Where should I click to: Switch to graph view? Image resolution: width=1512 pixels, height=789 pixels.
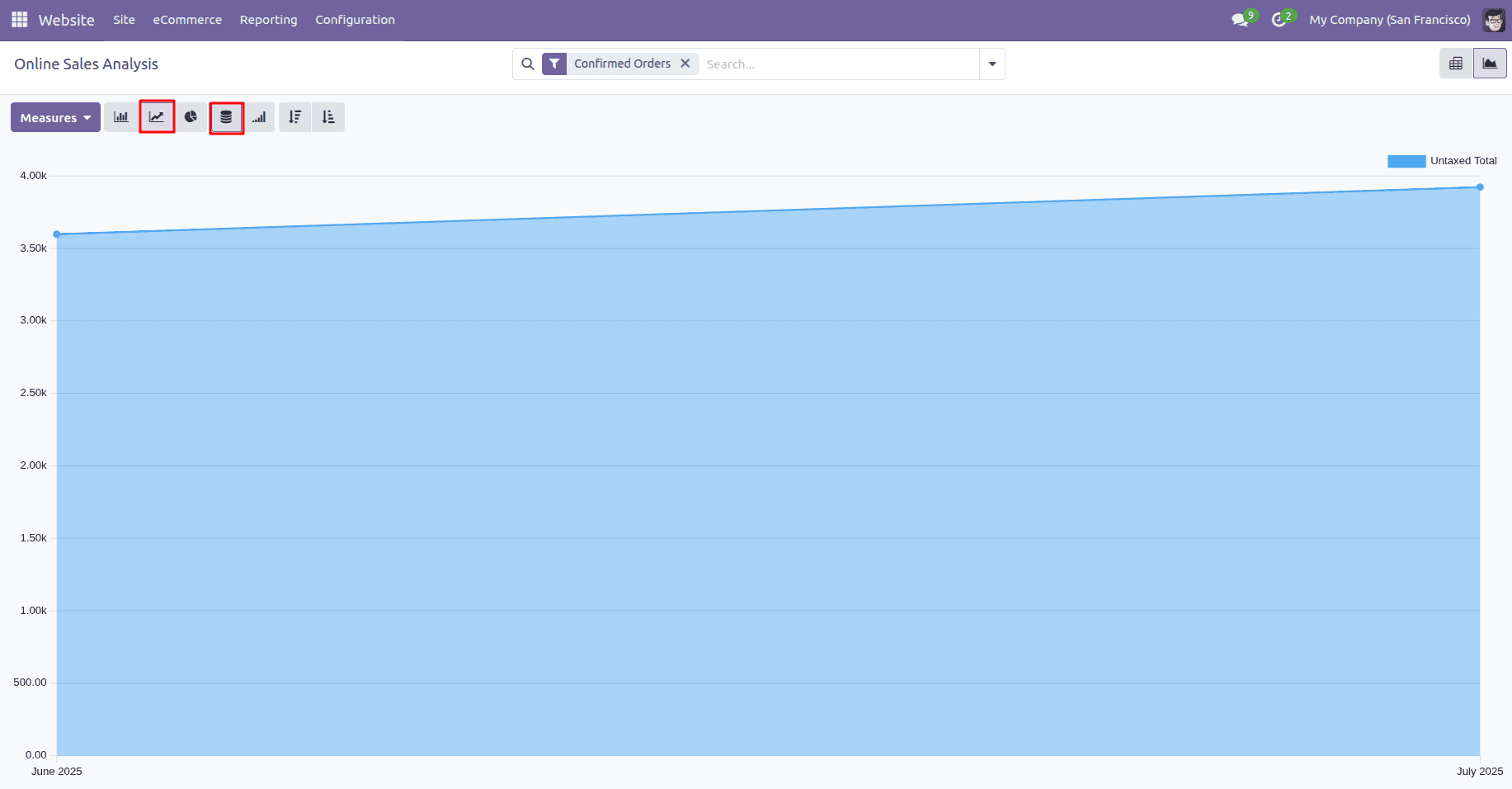pyautogui.click(x=1490, y=64)
